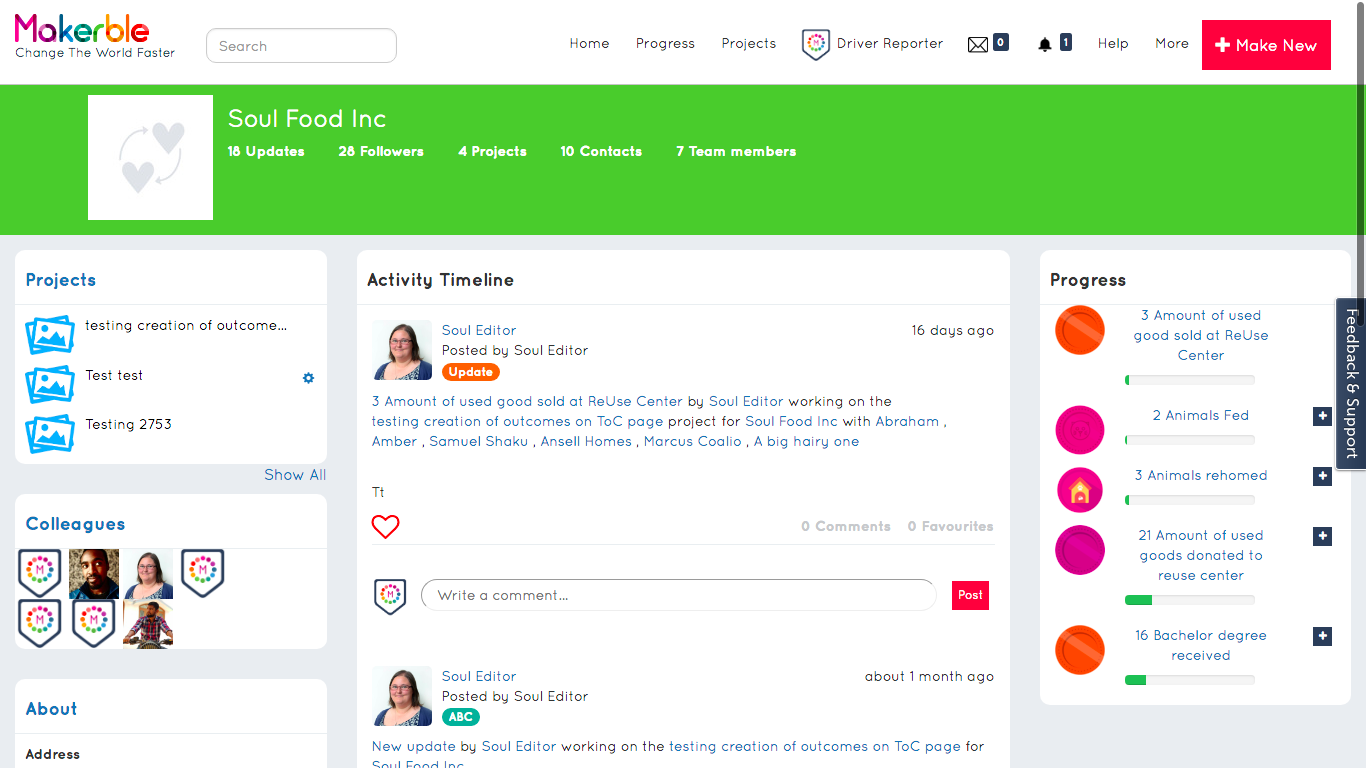1366x768 pixels.
Task: View the 18 Updates tab
Action: pyautogui.click(x=266, y=152)
